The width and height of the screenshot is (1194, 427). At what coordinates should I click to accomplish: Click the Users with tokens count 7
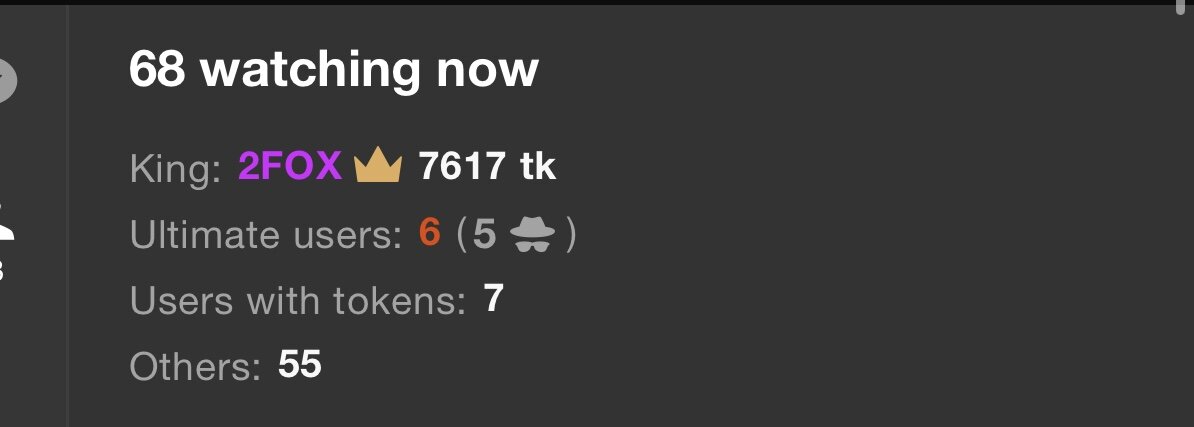click(x=493, y=299)
